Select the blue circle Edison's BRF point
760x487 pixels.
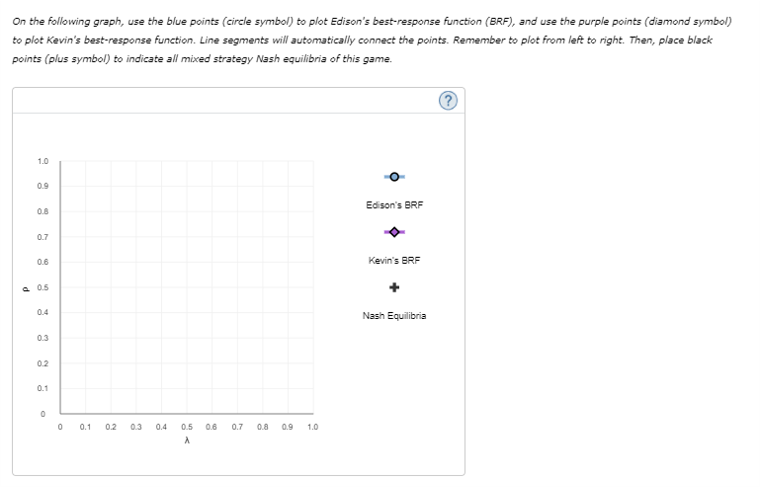[x=394, y=177]
